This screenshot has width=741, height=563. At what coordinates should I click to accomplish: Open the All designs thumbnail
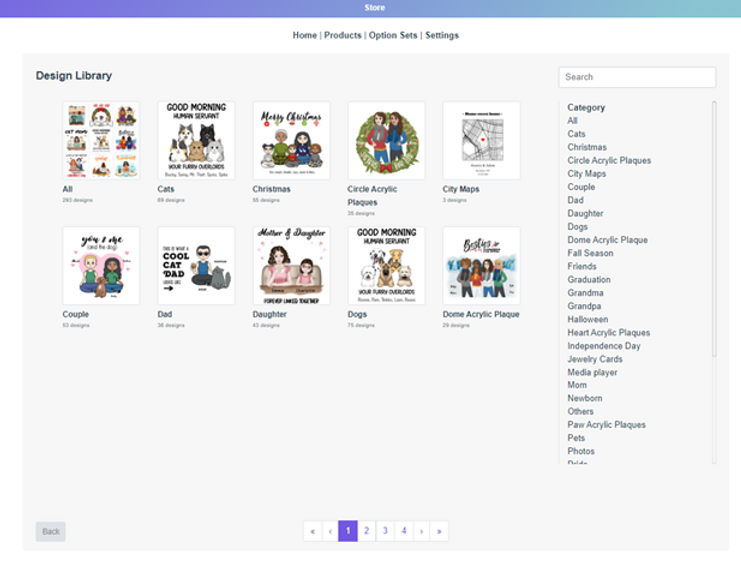pyautogui.click(x=101, y=140)
